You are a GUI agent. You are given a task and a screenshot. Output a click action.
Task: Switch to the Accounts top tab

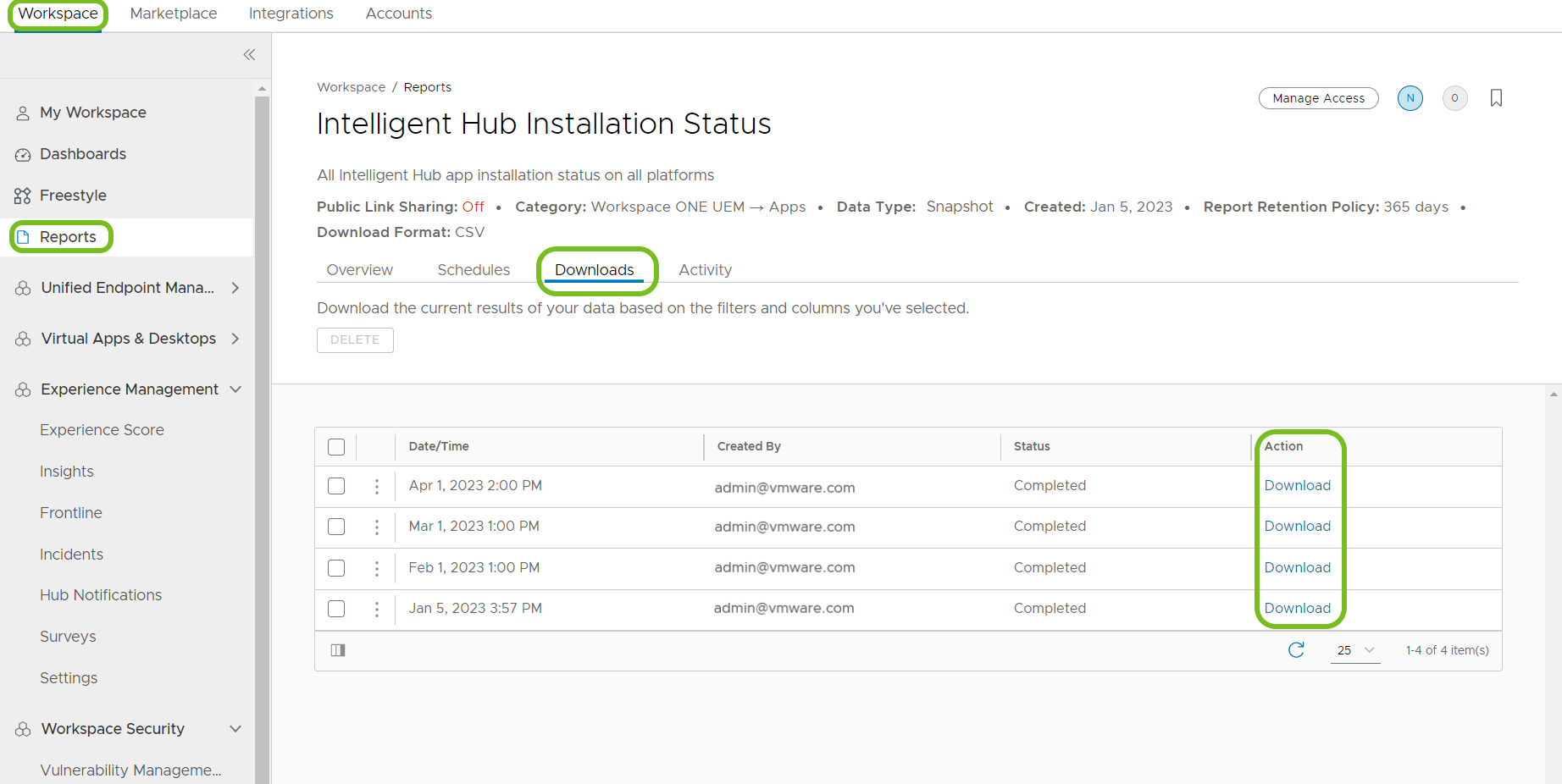[399, 14]
